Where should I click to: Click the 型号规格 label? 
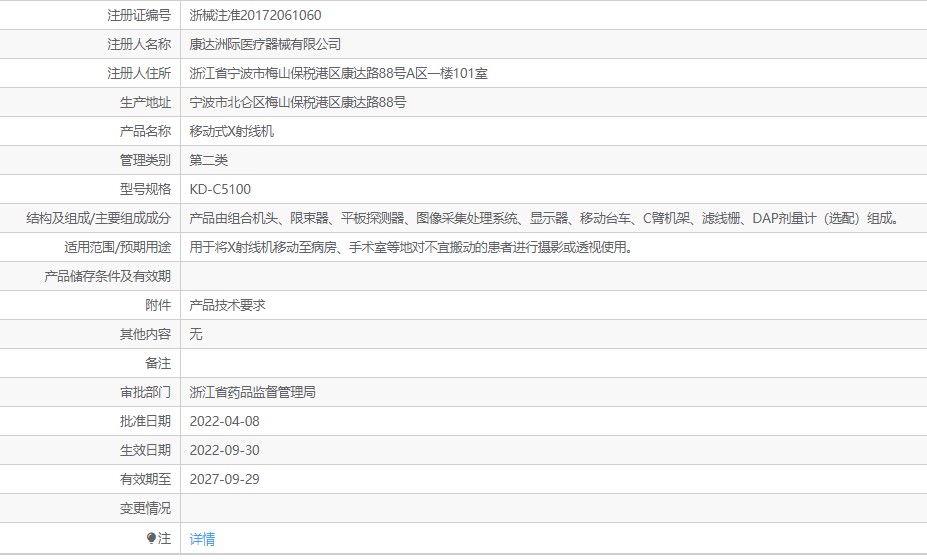pos(145,189)
